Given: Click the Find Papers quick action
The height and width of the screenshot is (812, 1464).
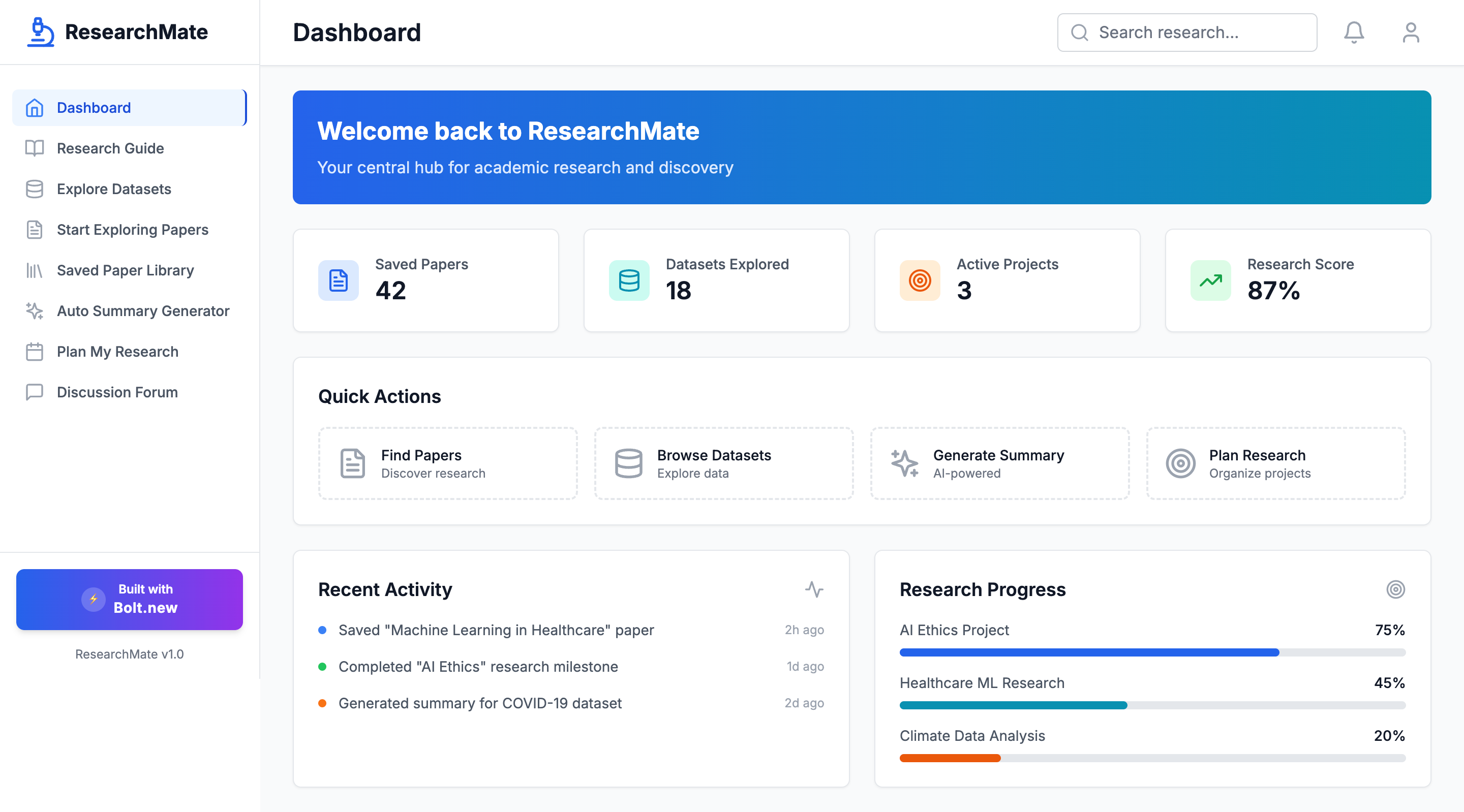Looking at the screenshot, I should pos(447,464).
